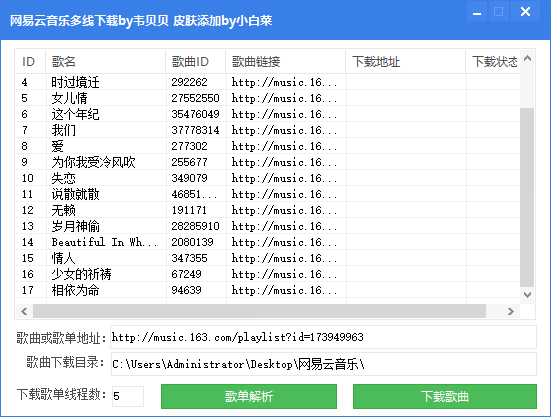
Task: Click the scroll down arrow of song list
Action: tap(527, 295)
